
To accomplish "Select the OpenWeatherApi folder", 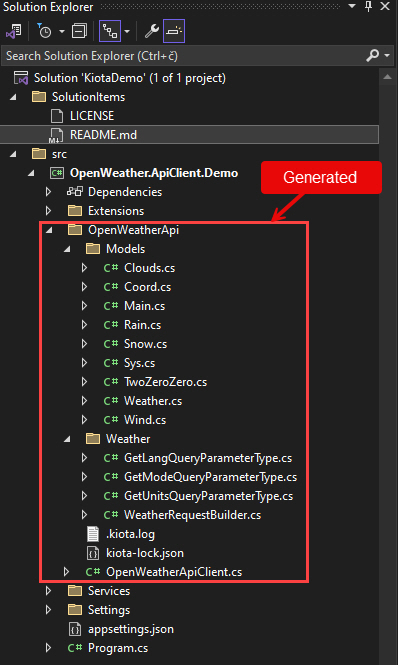I will point(133,230).
